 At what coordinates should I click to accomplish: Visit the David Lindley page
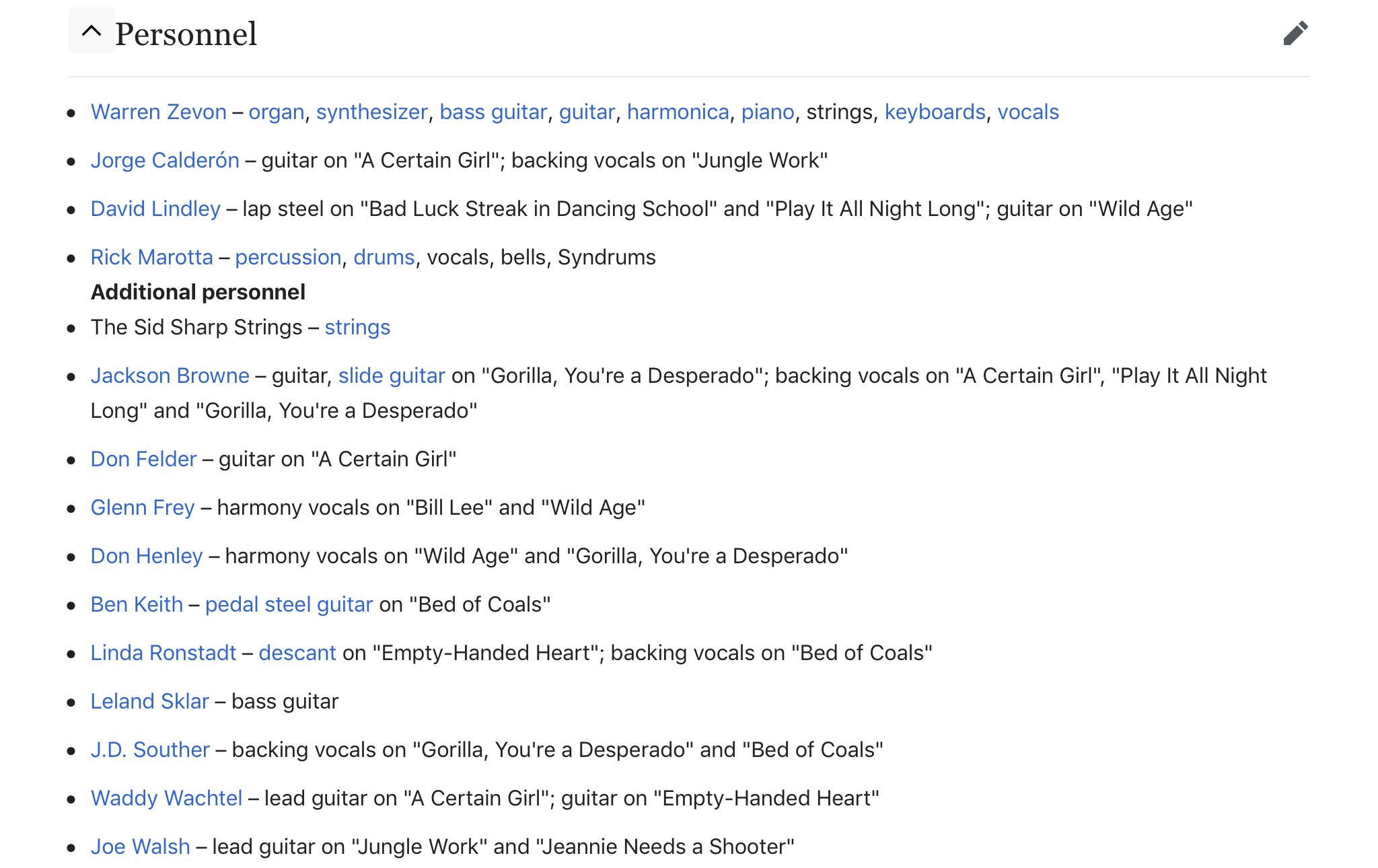[x=155, y=209]
